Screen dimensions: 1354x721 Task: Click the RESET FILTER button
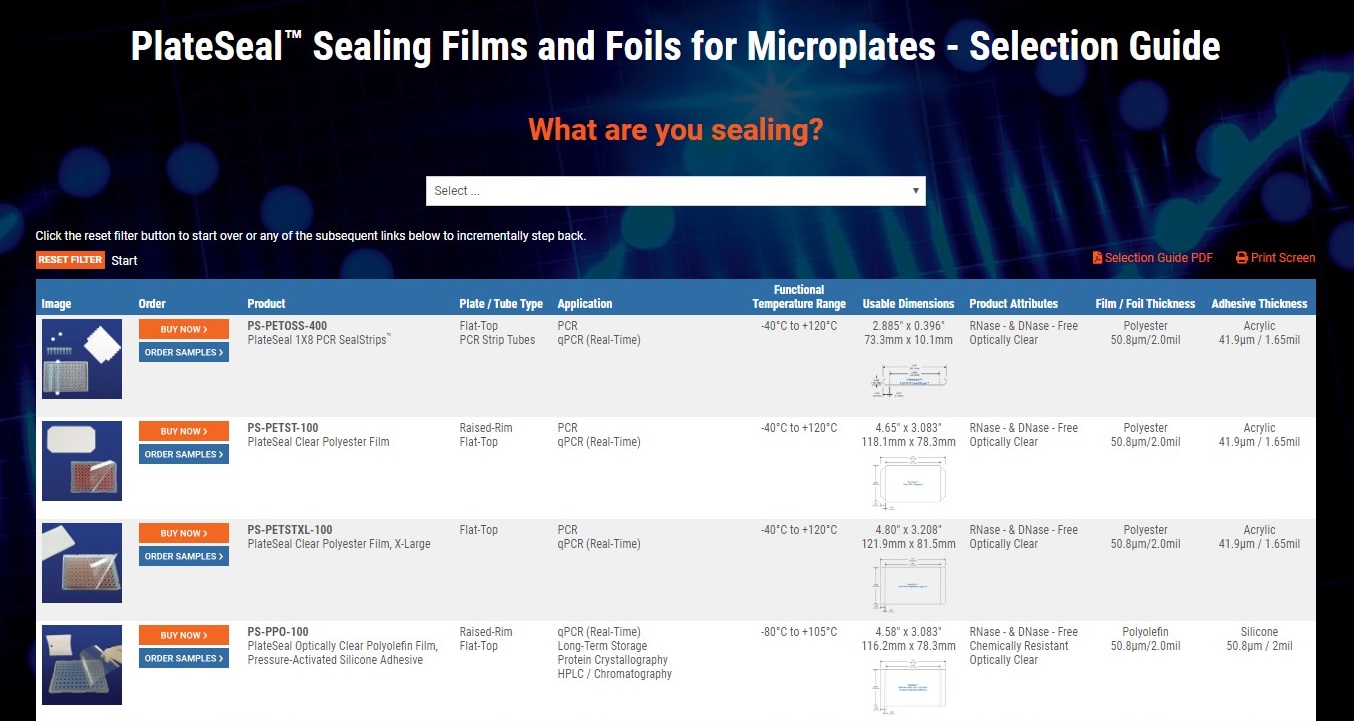coord(71,260)
